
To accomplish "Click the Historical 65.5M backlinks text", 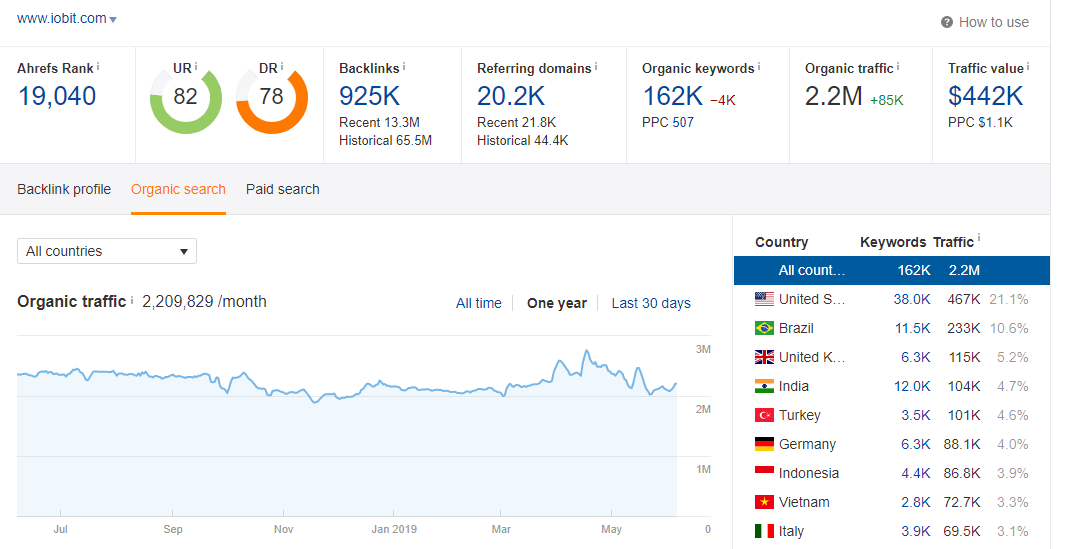I will click(x=386, y=140).
